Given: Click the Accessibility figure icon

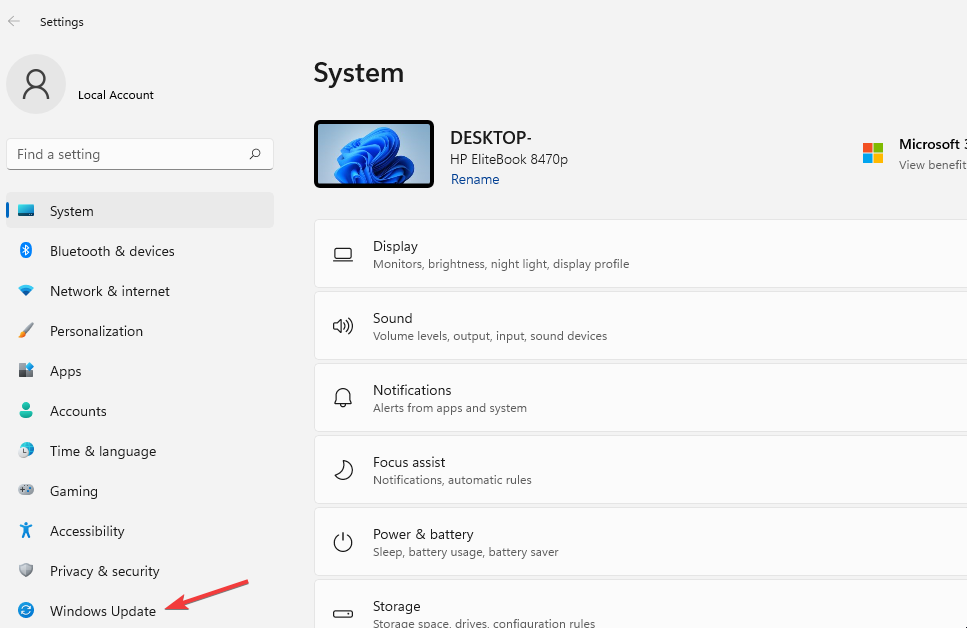Looking at the screenshot, I should click(24, 531).
